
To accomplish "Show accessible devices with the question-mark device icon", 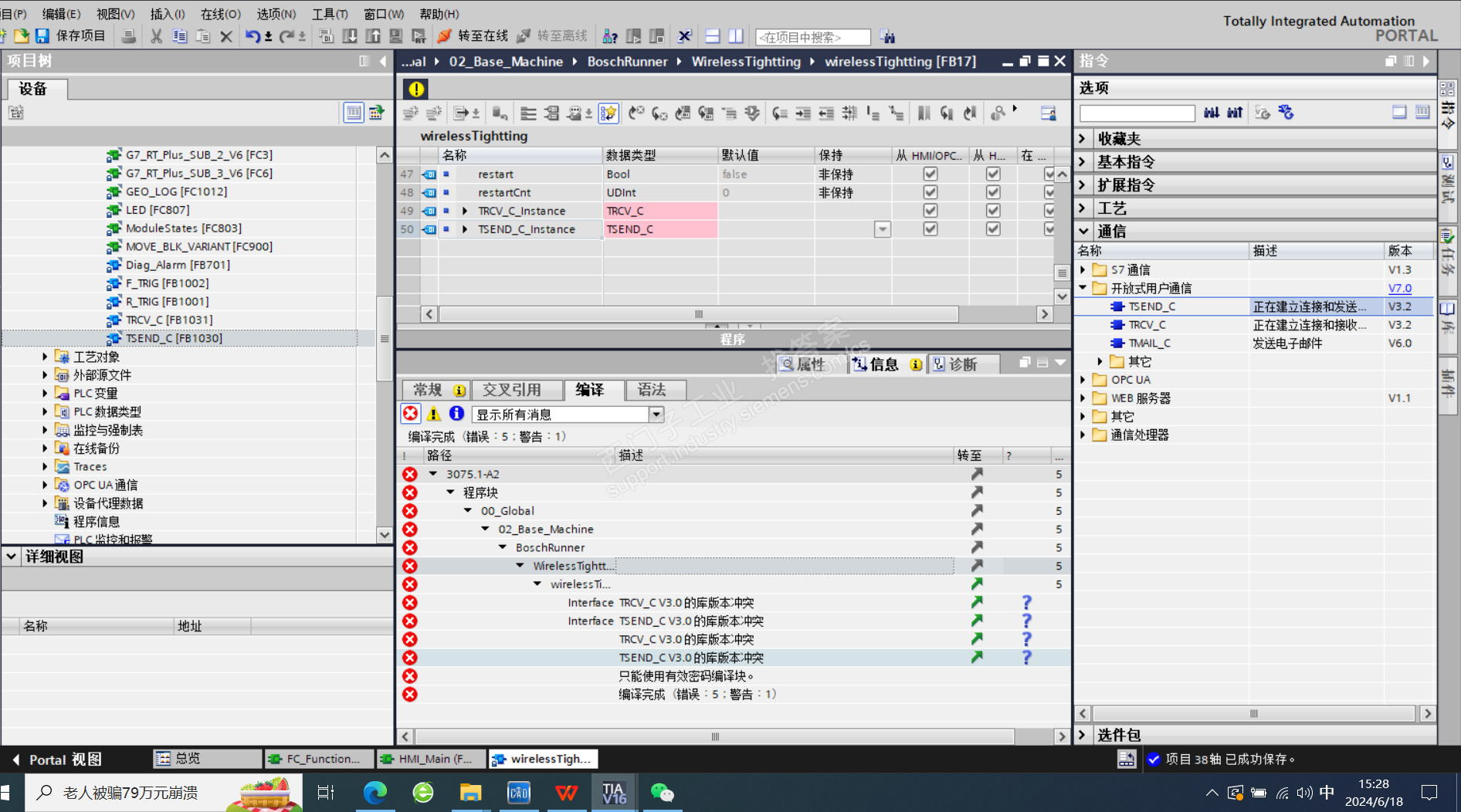I will click(x=610, y=36).
